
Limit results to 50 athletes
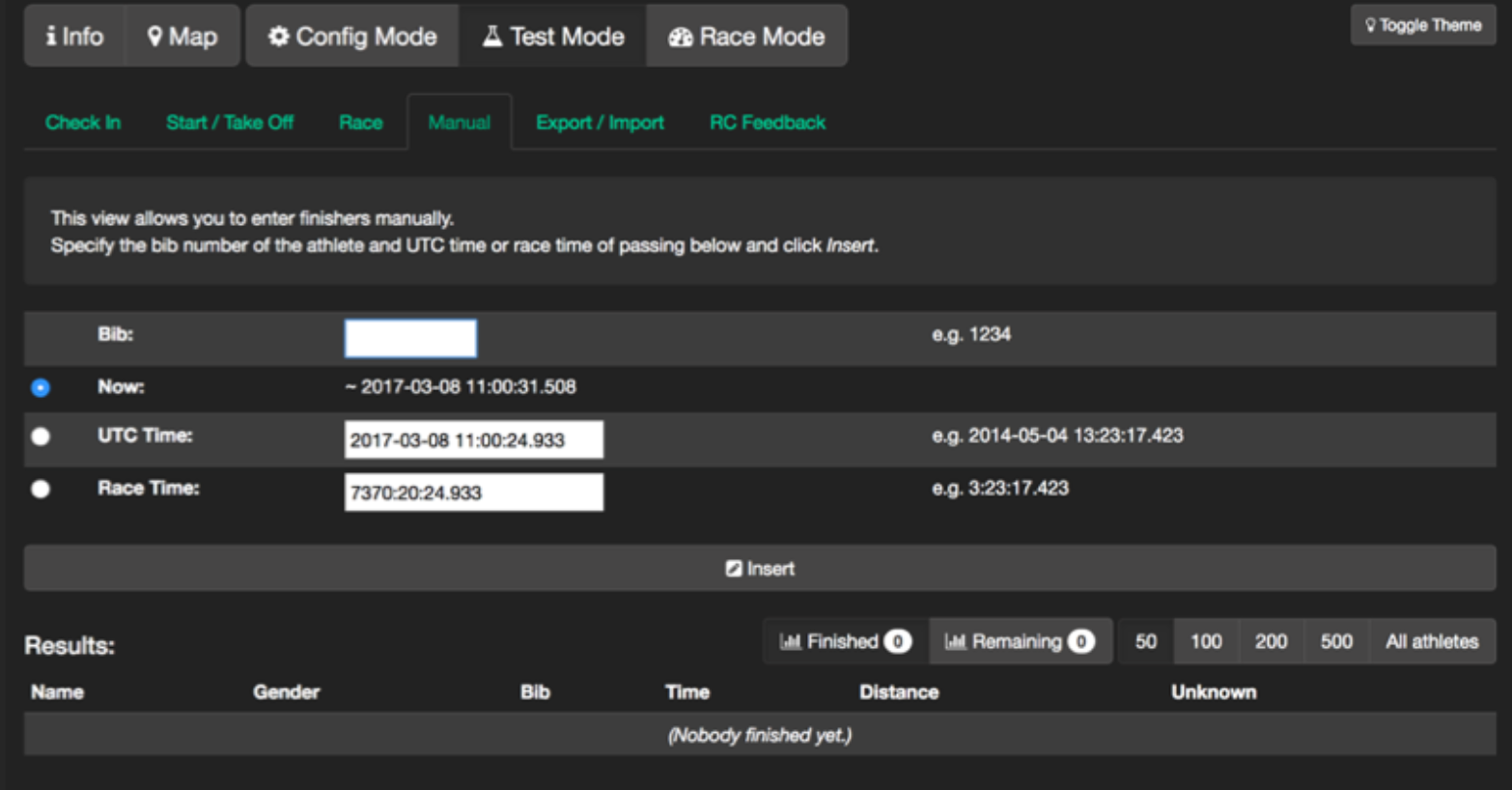coord(1146,641)
